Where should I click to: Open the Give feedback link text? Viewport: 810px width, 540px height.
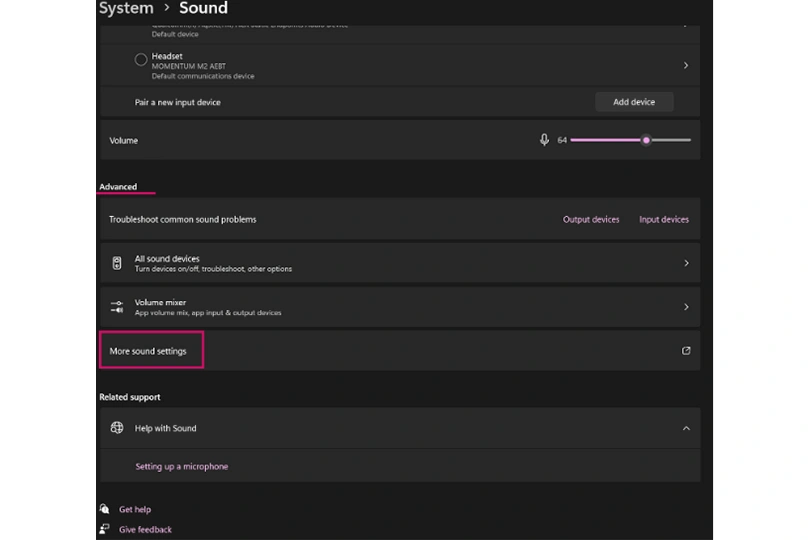click(145, 529)
